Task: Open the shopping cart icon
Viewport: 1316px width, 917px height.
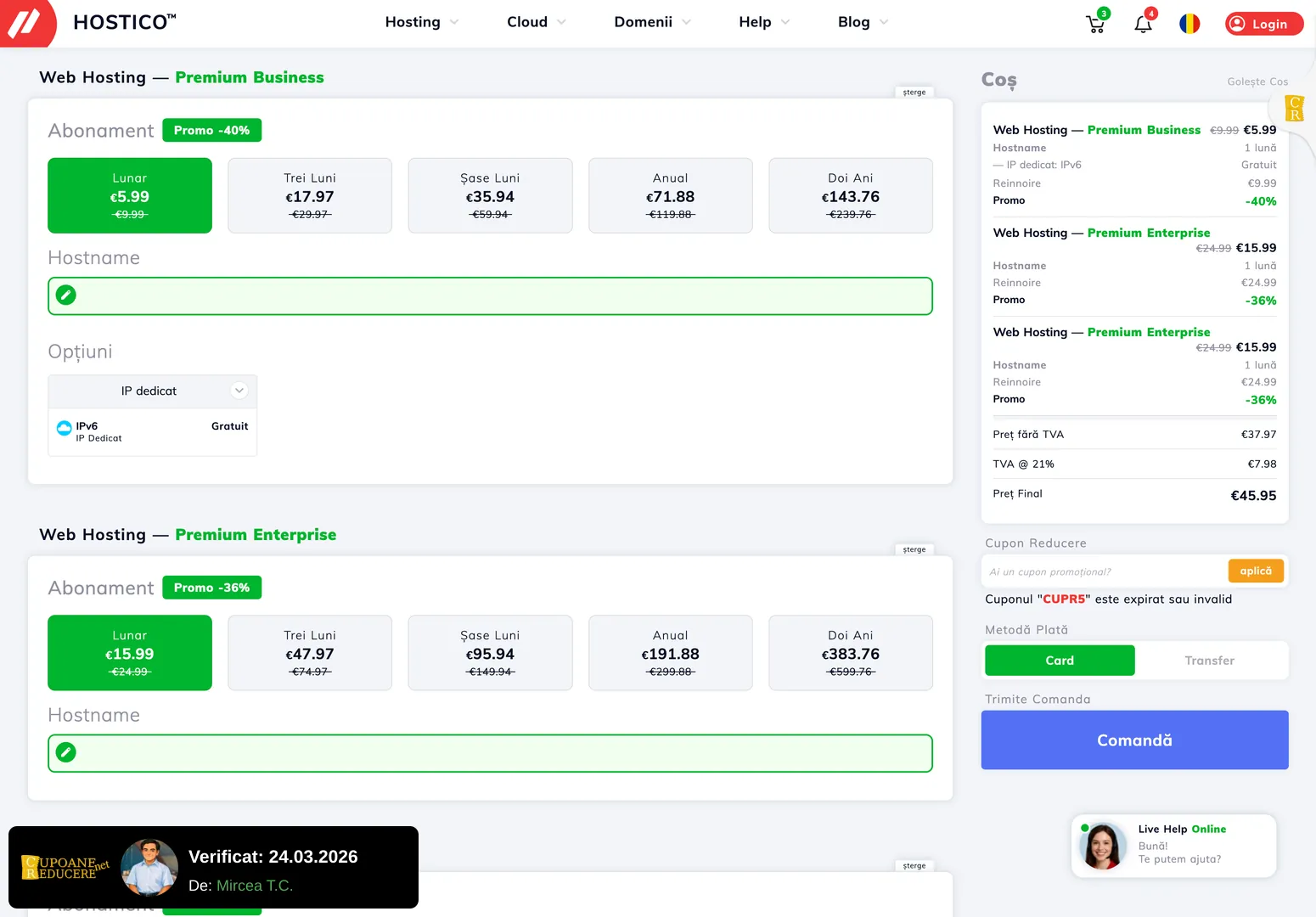Action: coord(1095,24)
